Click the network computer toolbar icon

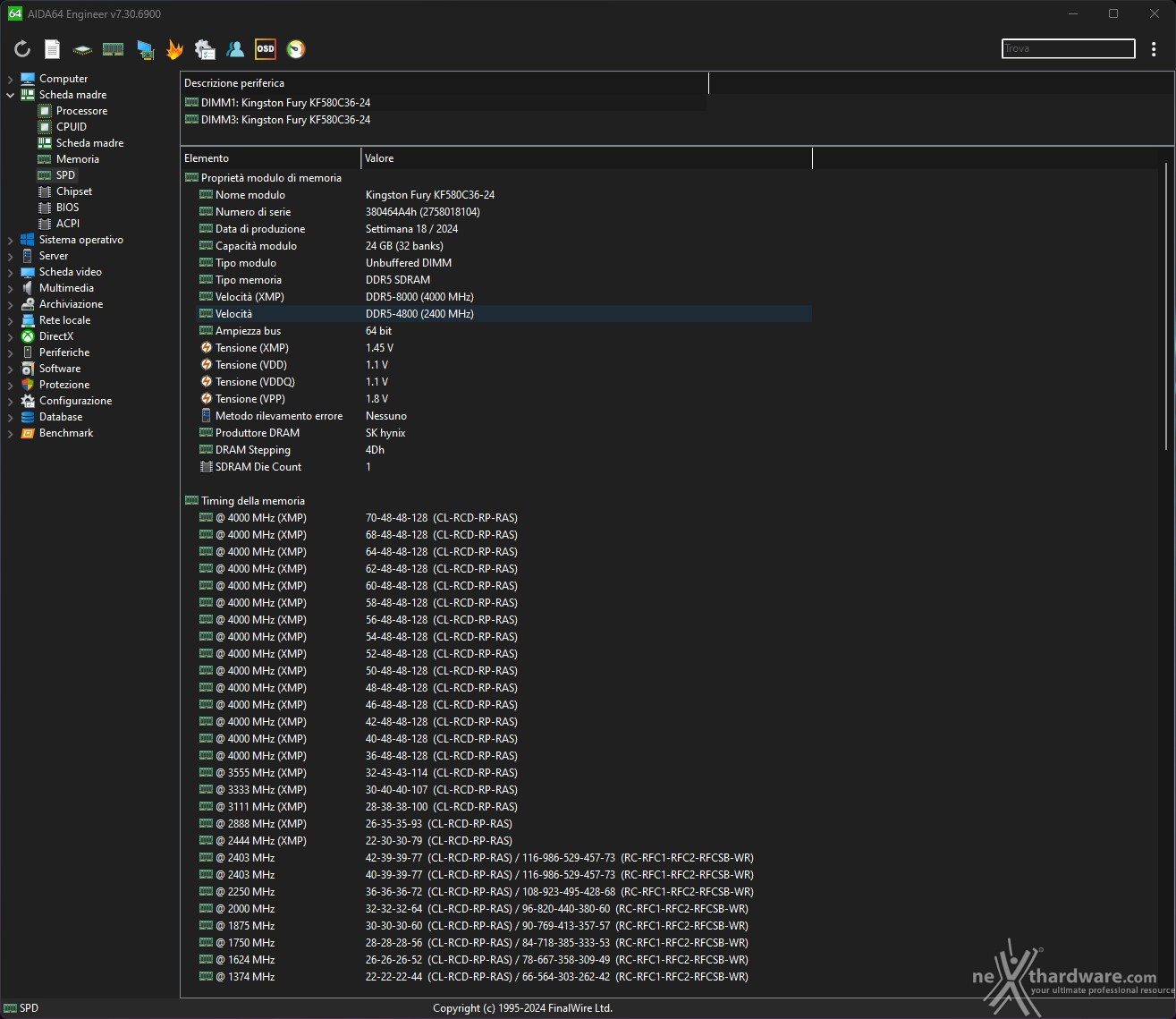tap(145, 49)
